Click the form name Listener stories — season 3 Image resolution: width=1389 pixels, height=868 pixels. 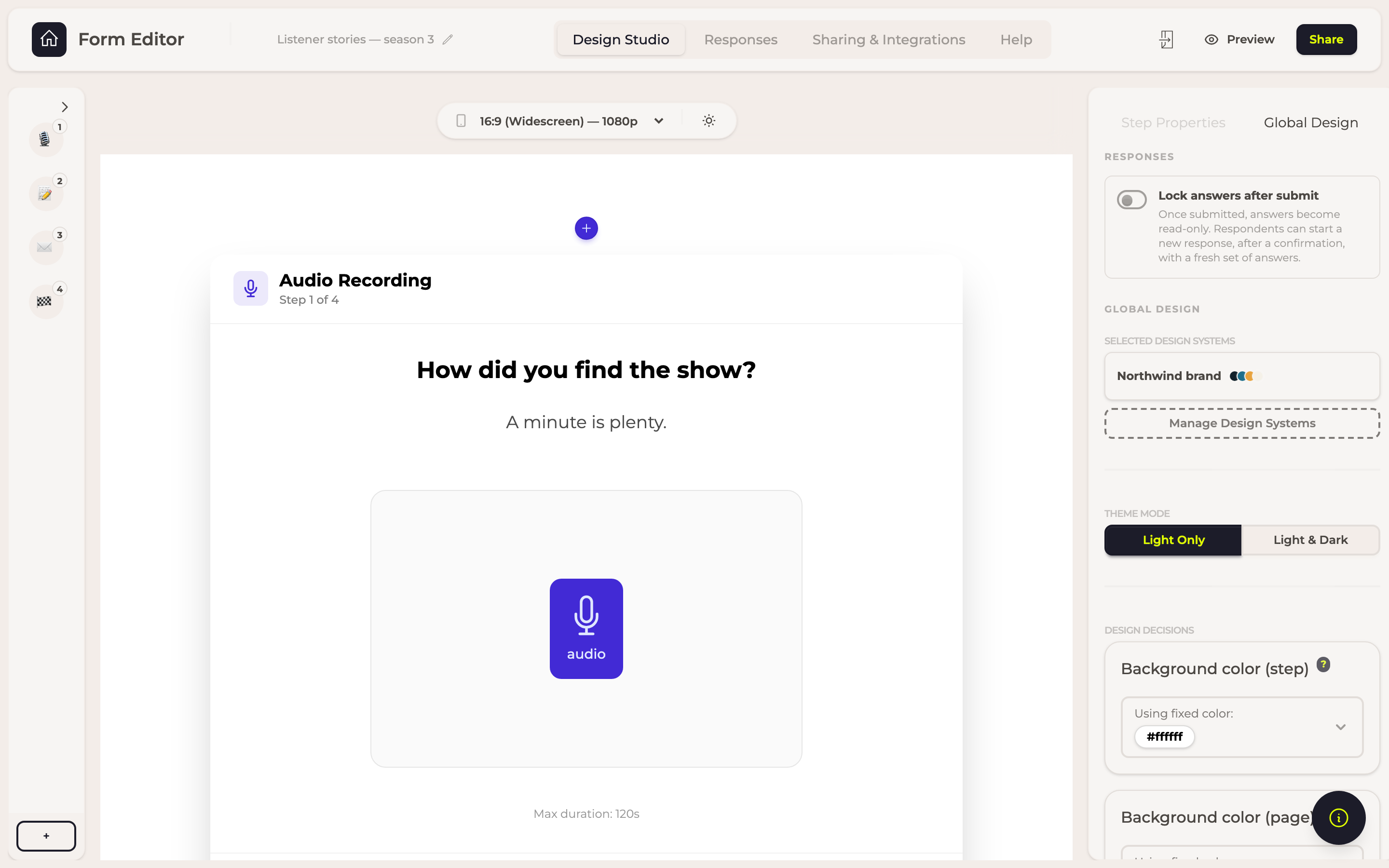(x=355, y=40)
